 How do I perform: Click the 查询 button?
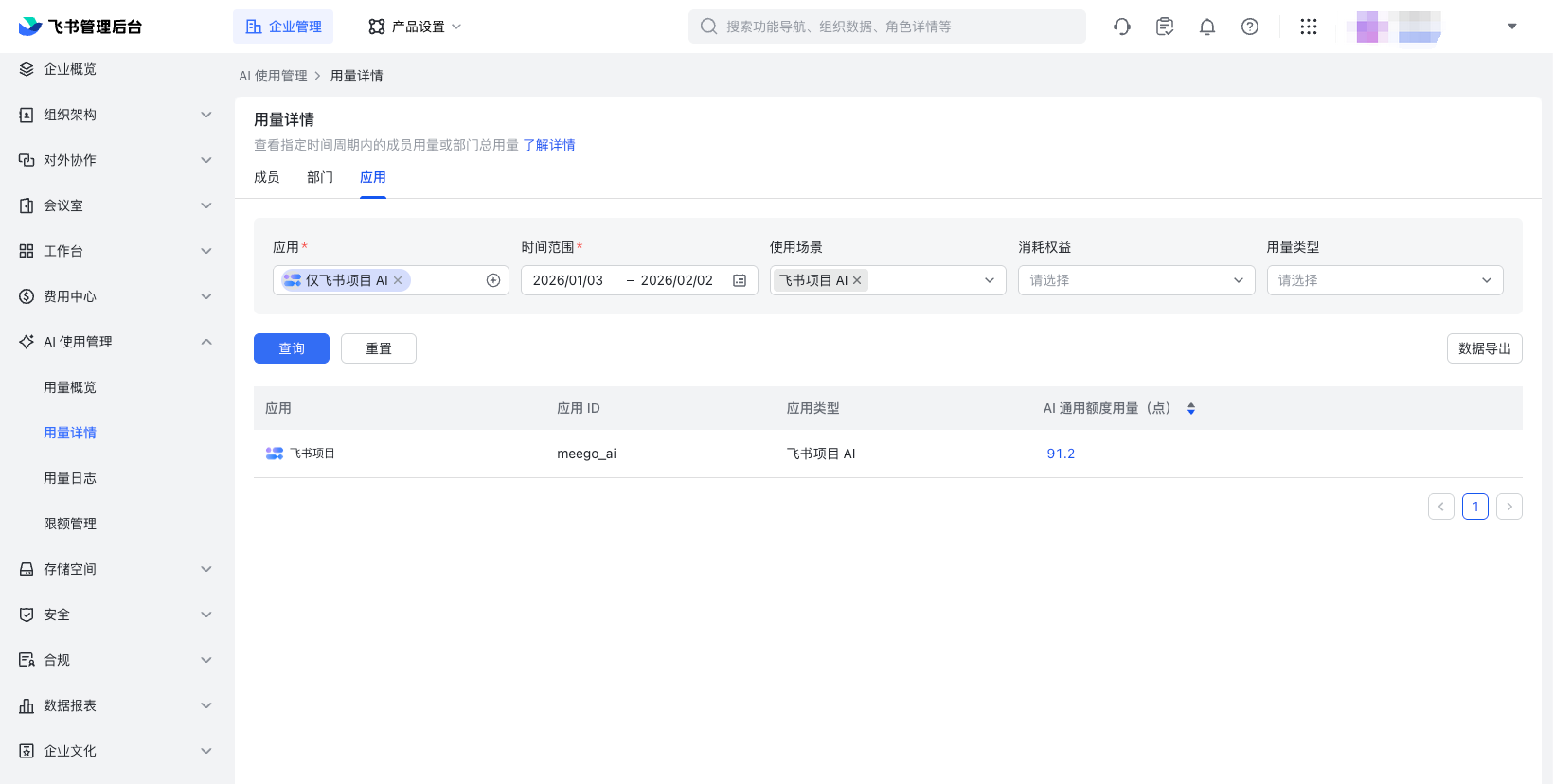[x=292, y=348]
